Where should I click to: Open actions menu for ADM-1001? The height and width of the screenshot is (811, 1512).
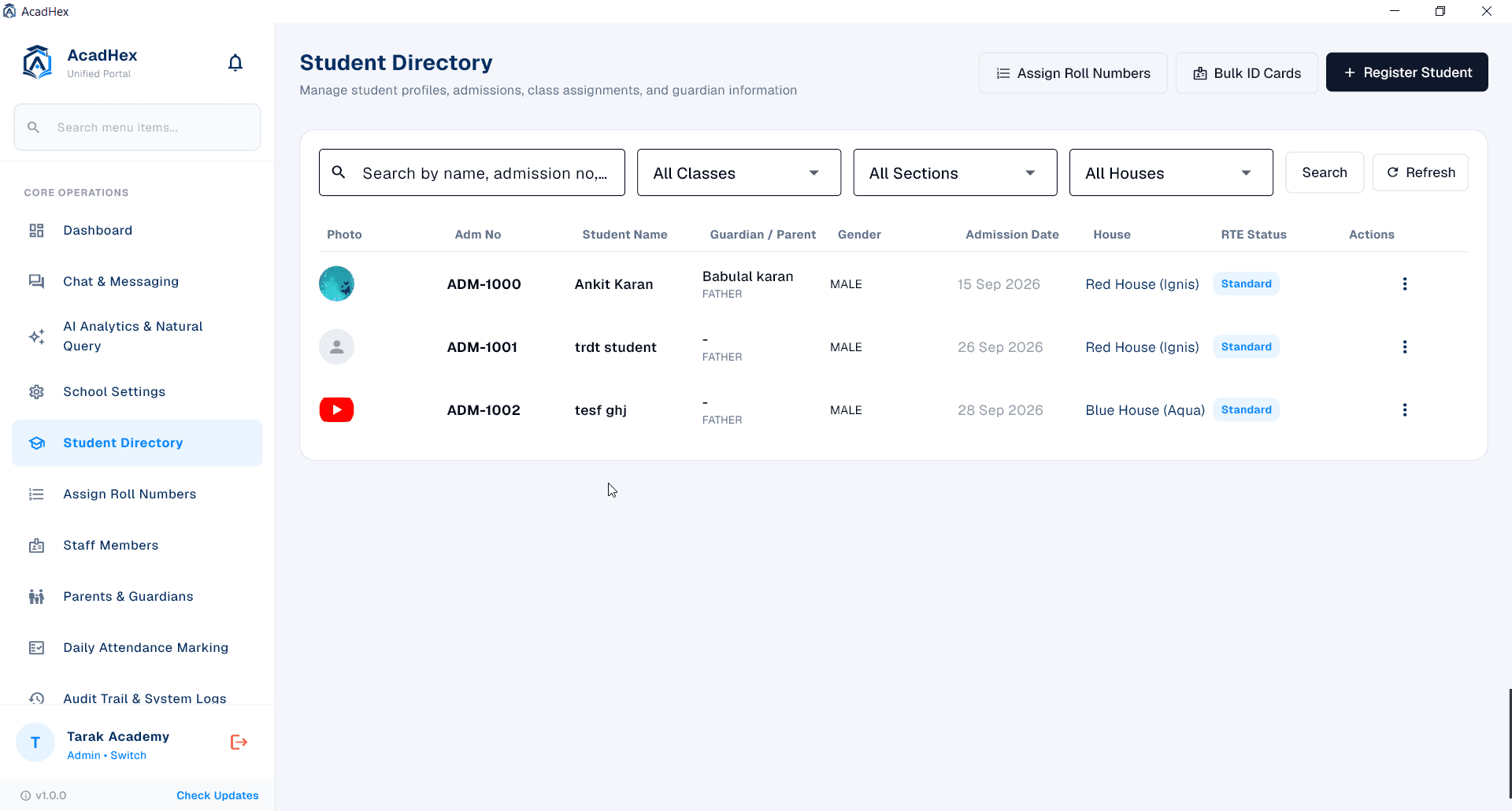click(x=1404, y=347)
